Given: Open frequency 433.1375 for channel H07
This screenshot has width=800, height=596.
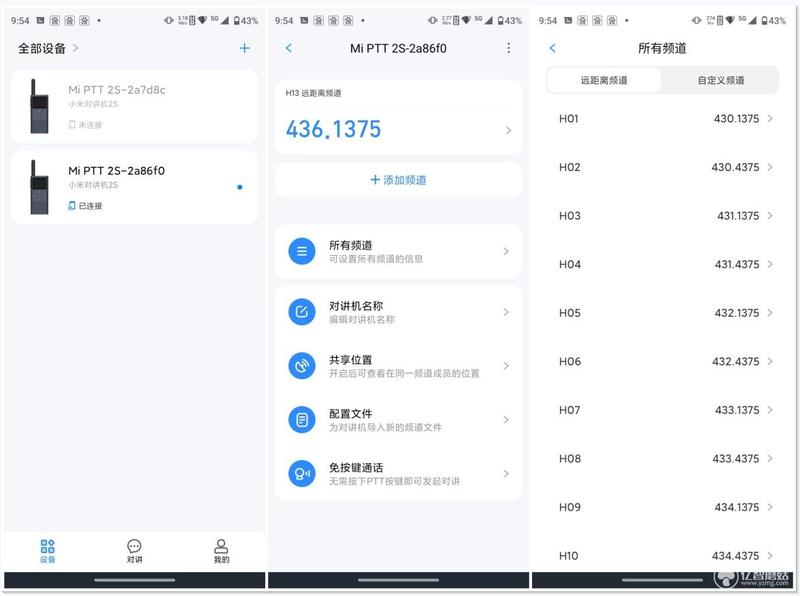Looking at the screenshot, I should pos(737,410).
